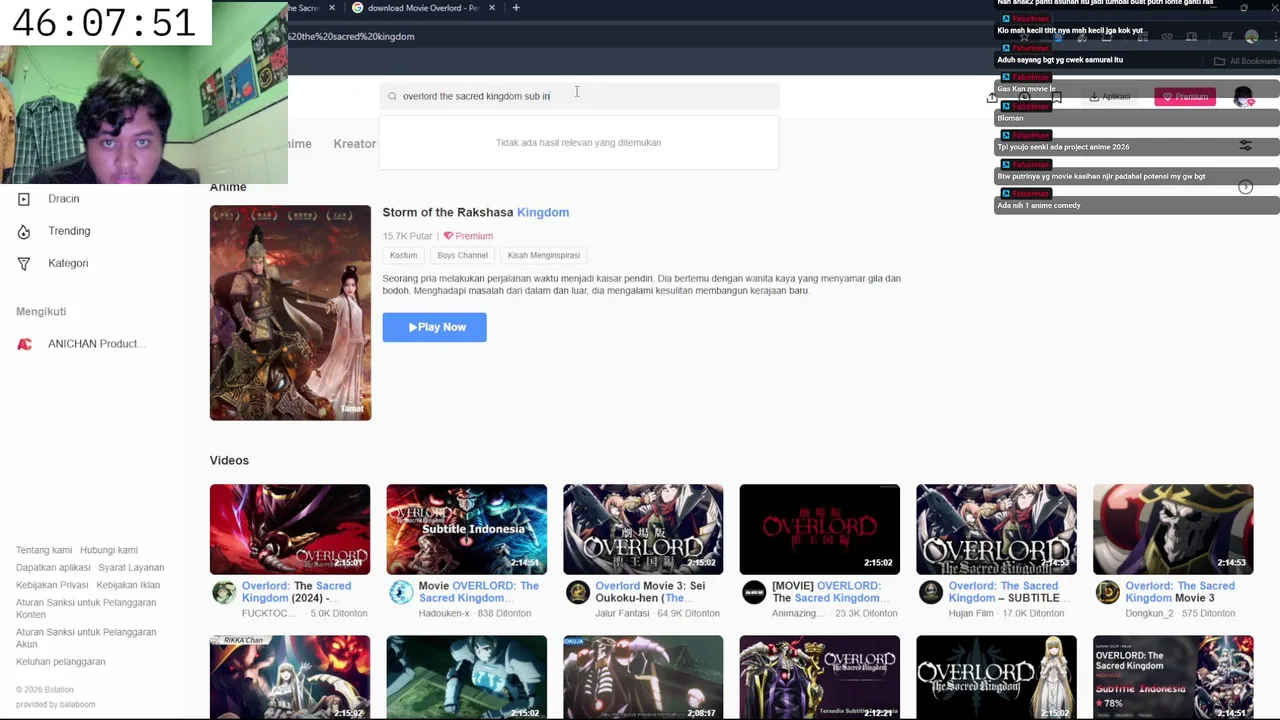Click the overlay settings sliders icon
The image size is (1280, 720).
[x=1245, y=146]
